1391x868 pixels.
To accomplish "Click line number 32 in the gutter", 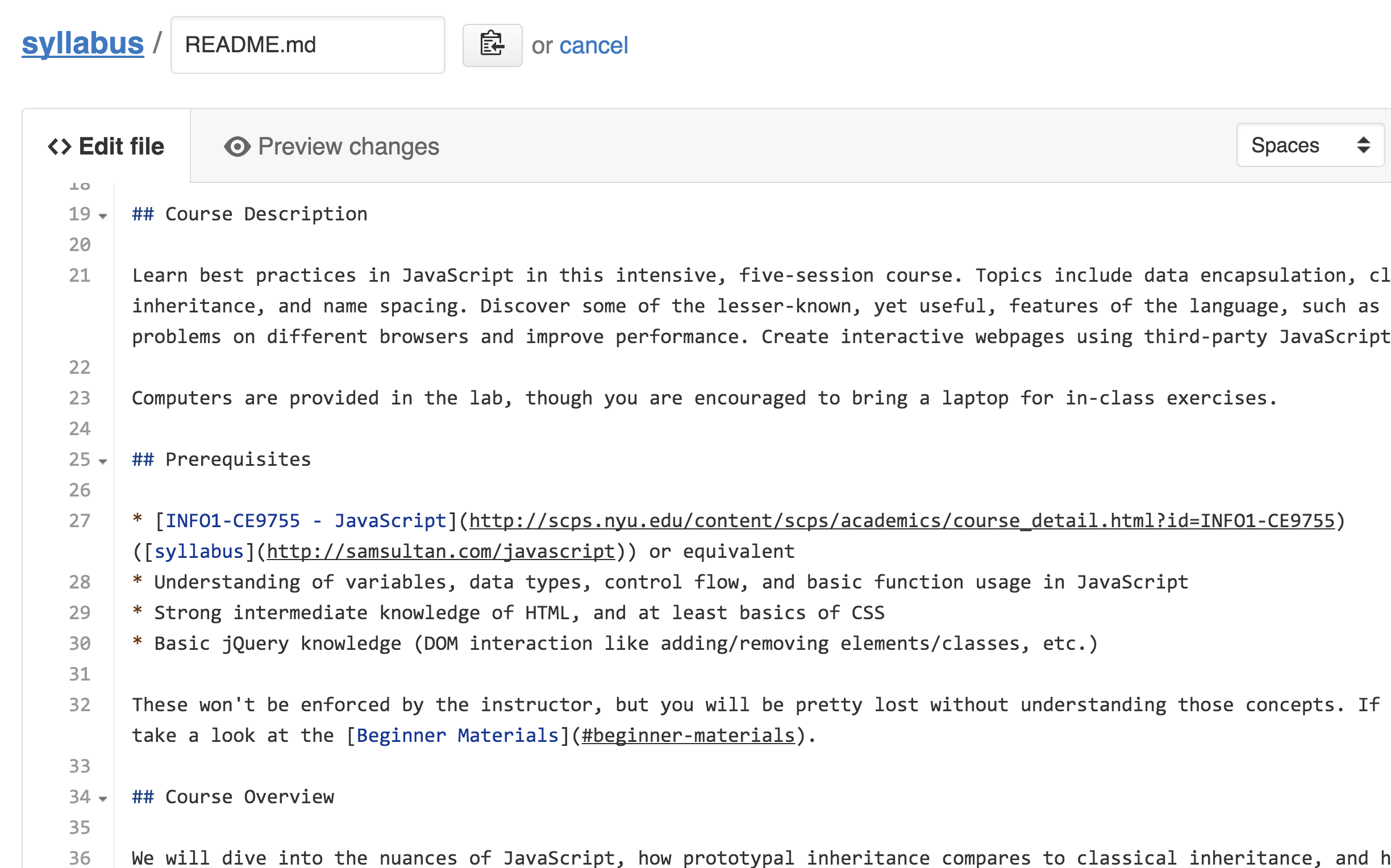I will pos(80,705).
